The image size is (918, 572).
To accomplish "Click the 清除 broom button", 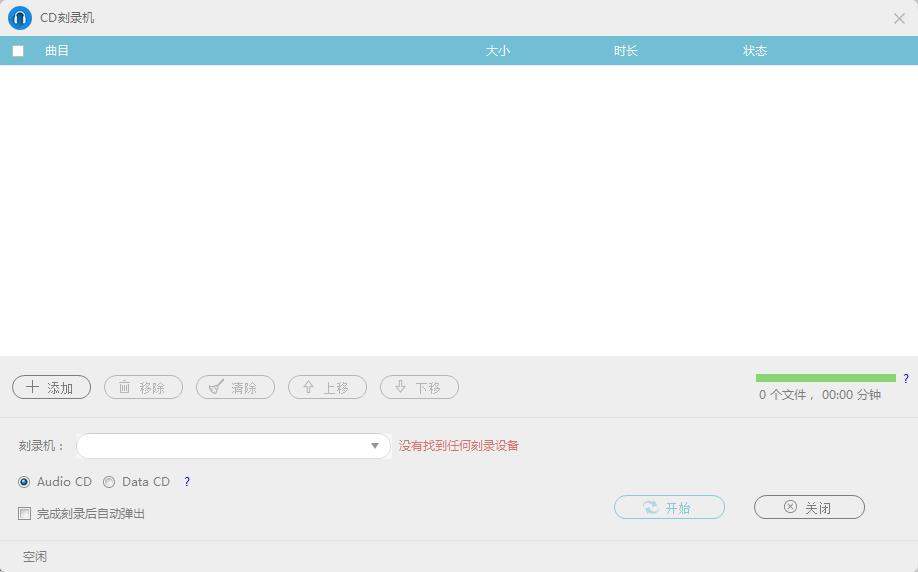I will coord(235,387).
